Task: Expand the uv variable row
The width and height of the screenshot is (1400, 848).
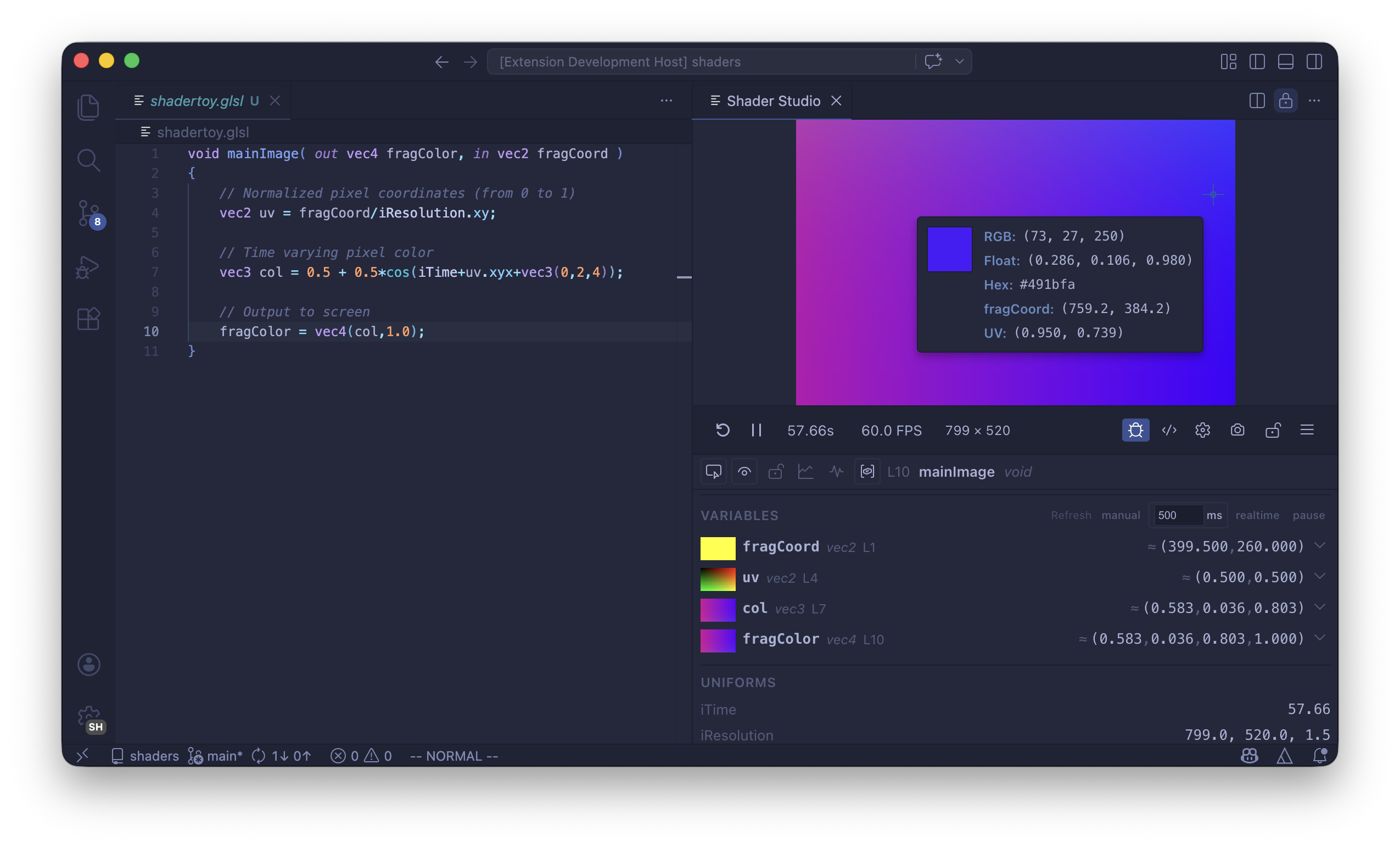Action: point(1319,576)
